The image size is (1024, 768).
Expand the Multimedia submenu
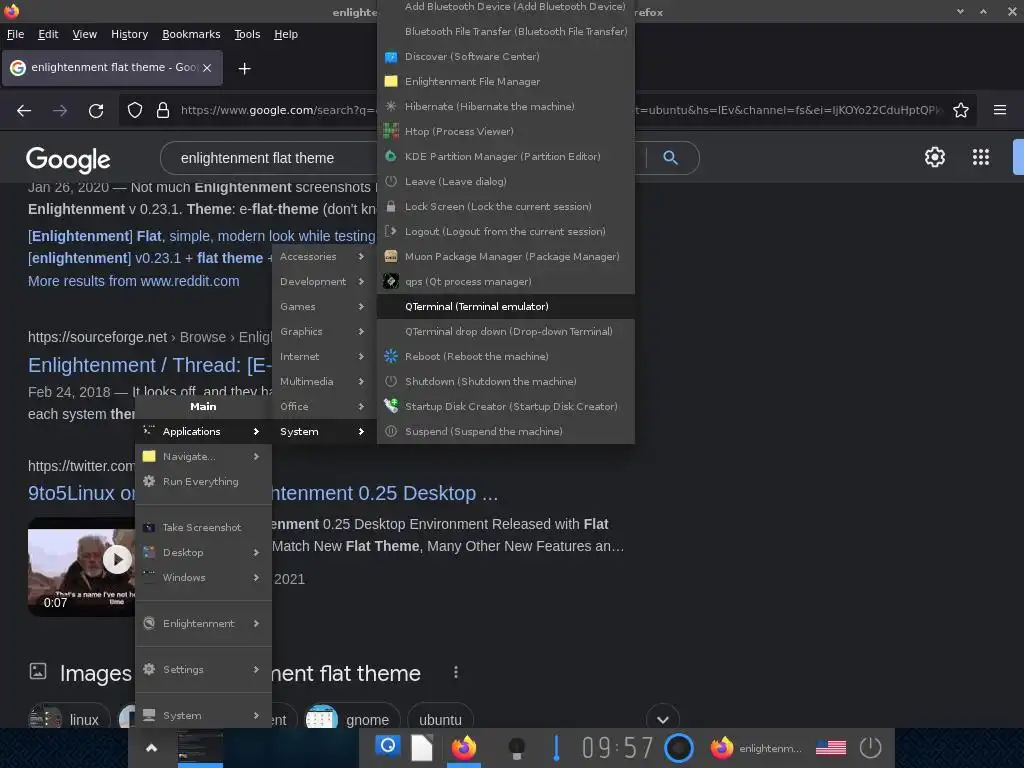coord(323,381)
